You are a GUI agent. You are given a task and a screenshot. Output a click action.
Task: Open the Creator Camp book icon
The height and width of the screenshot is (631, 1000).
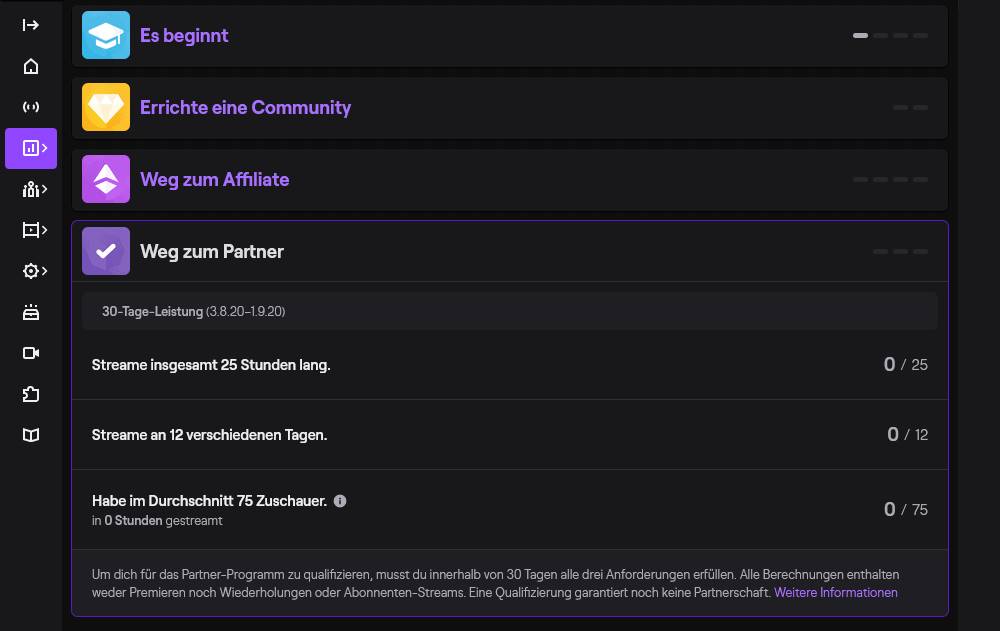pyautogui.click(x=30, y=435)
